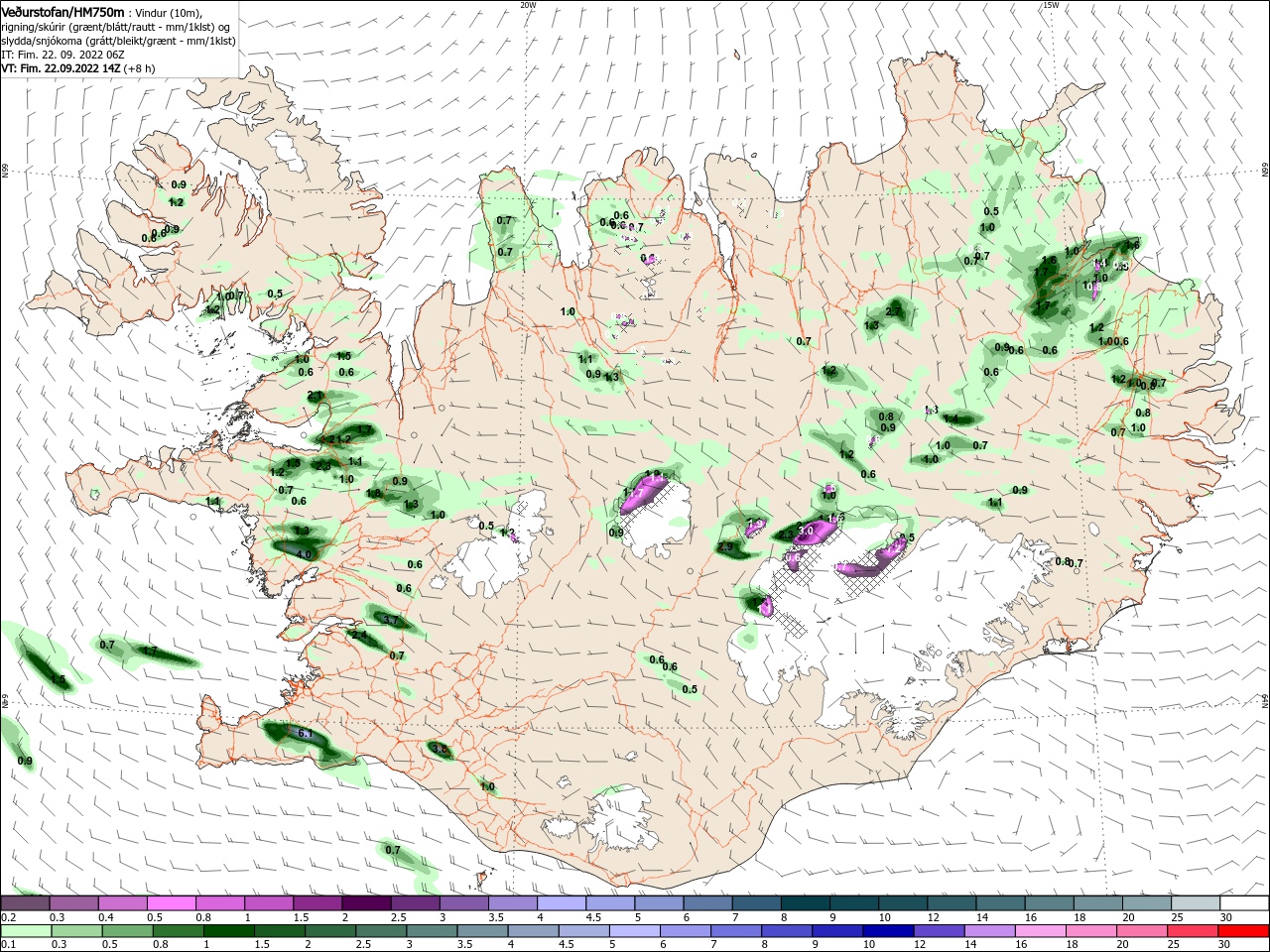Click the 0.1 label under the rain legend
Image resolution: width=1270 pixels, height=952 pixels.
[x=8, y=945]
